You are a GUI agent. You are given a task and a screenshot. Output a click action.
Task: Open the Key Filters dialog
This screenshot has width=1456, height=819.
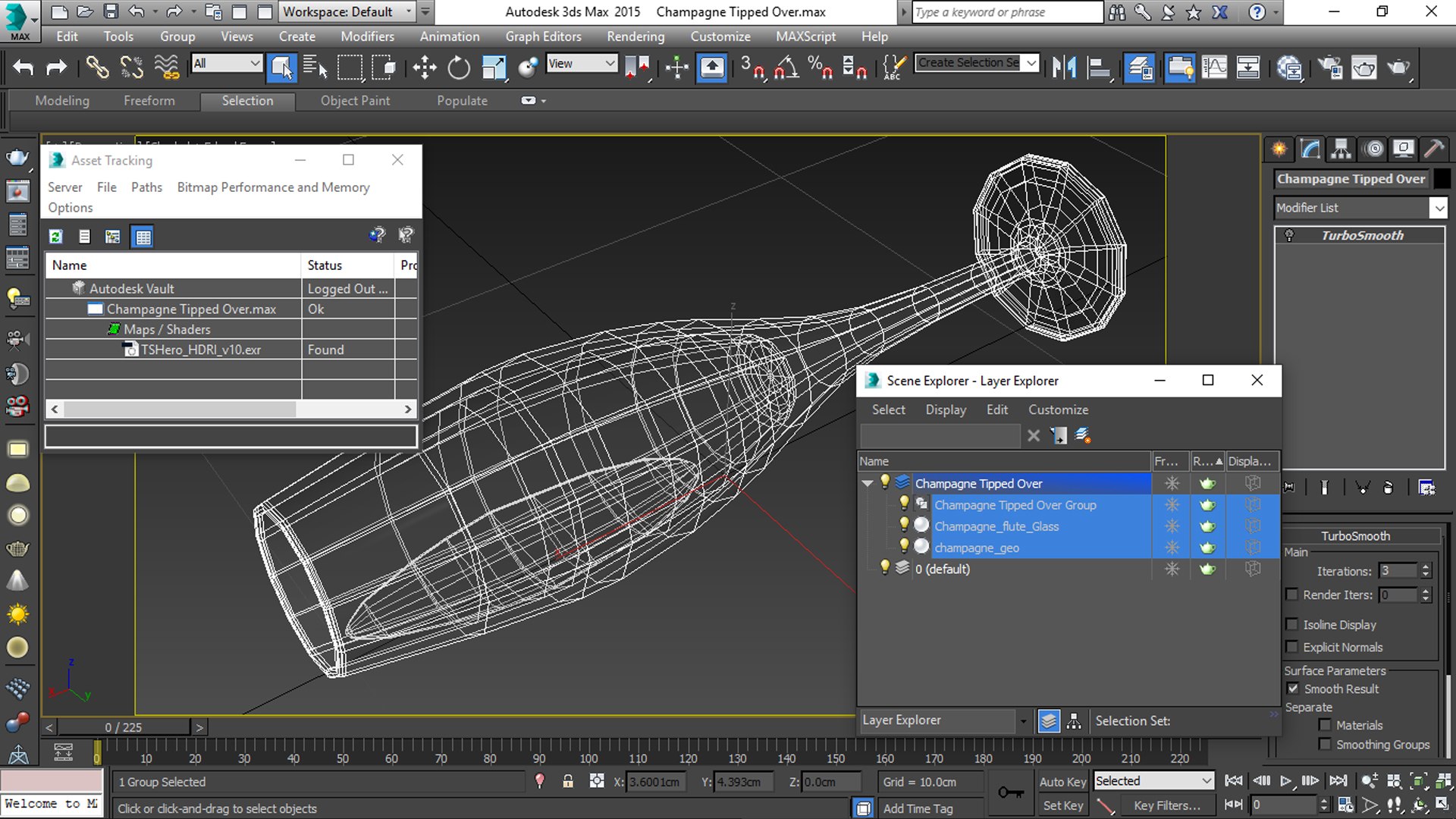1166,805
